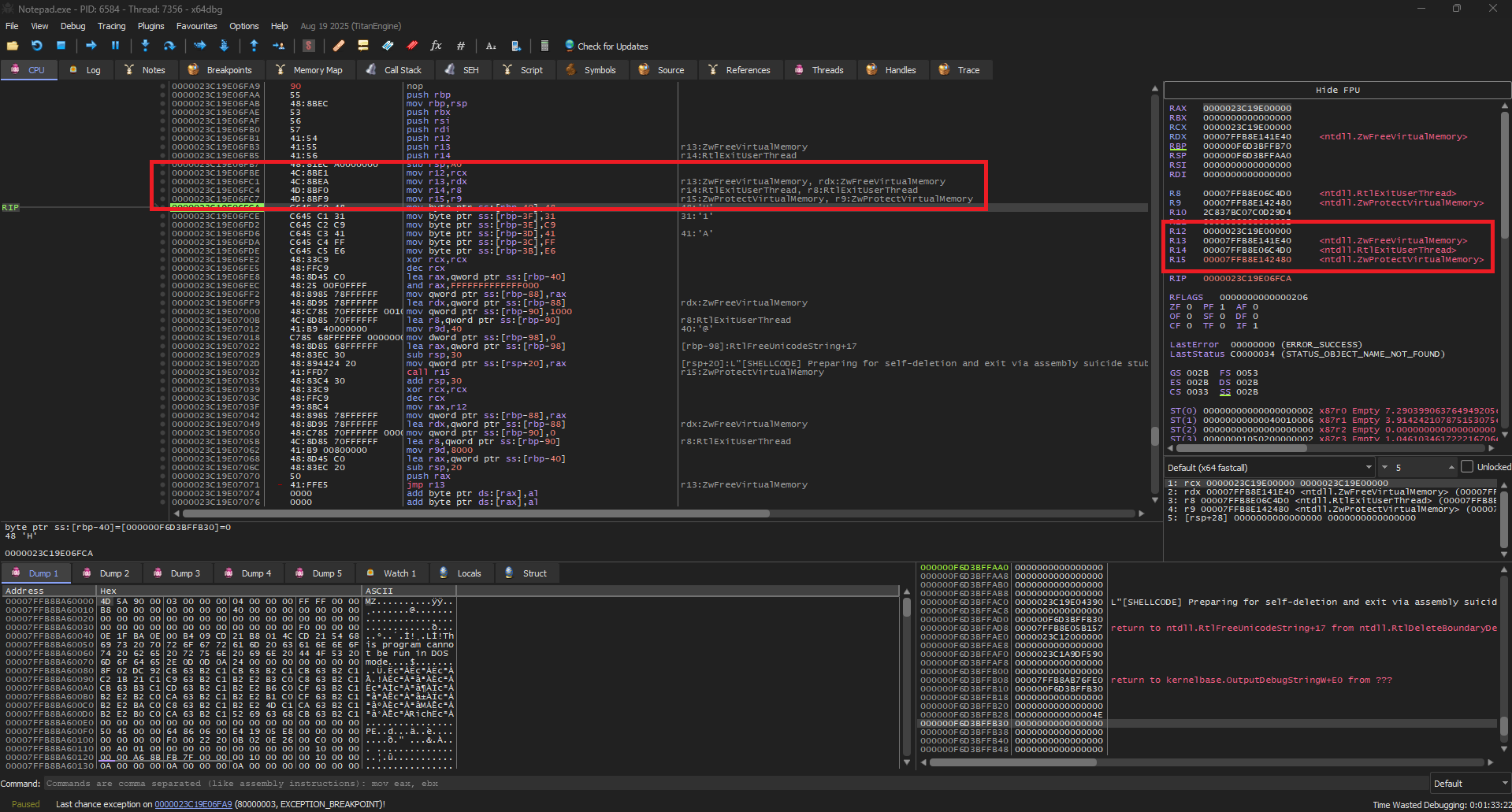Screen dimensions: 1512x812
Task: Click the Step Over icon
Action: coord(169,46)
